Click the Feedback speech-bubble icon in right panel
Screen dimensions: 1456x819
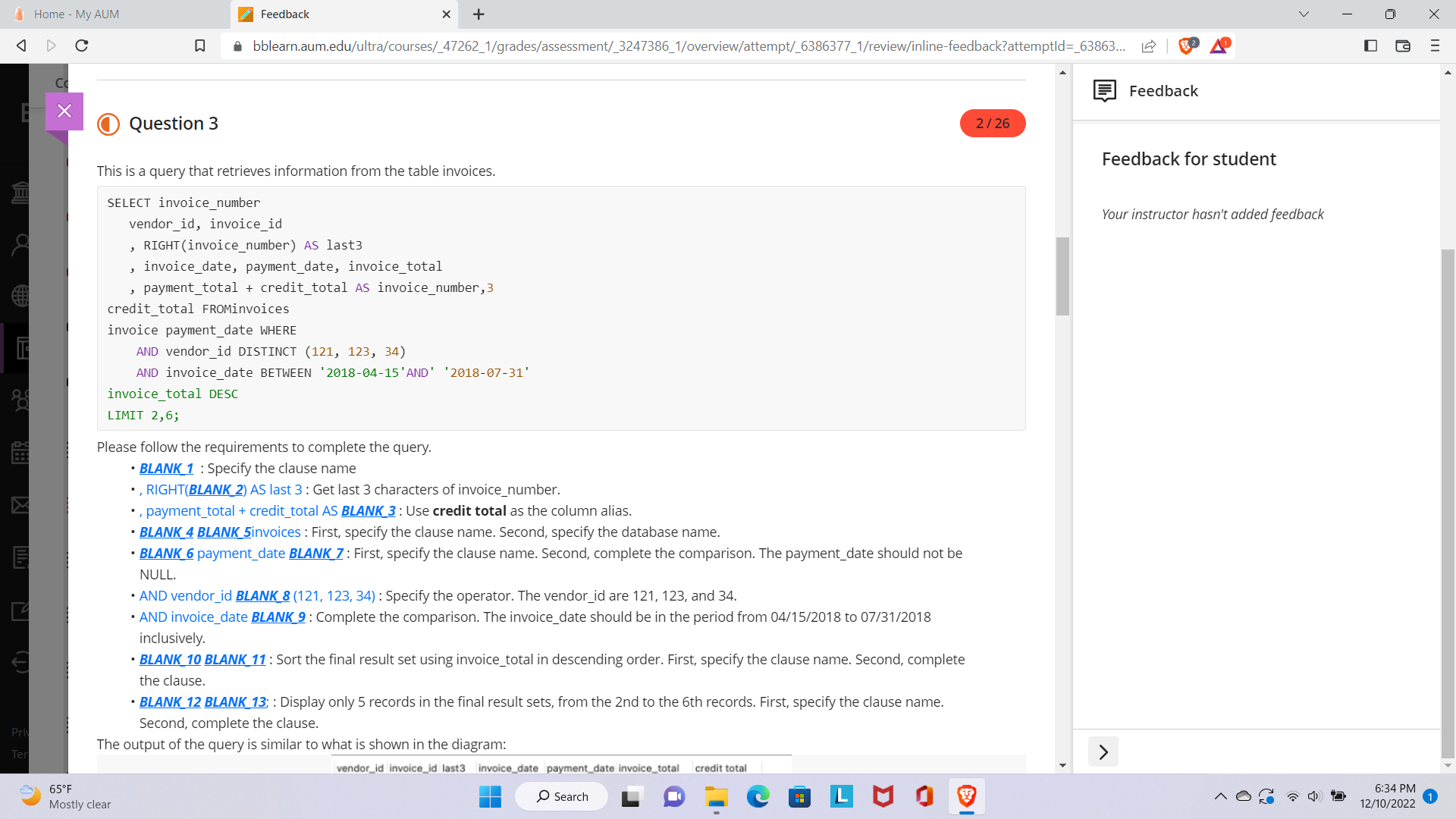1104,90
